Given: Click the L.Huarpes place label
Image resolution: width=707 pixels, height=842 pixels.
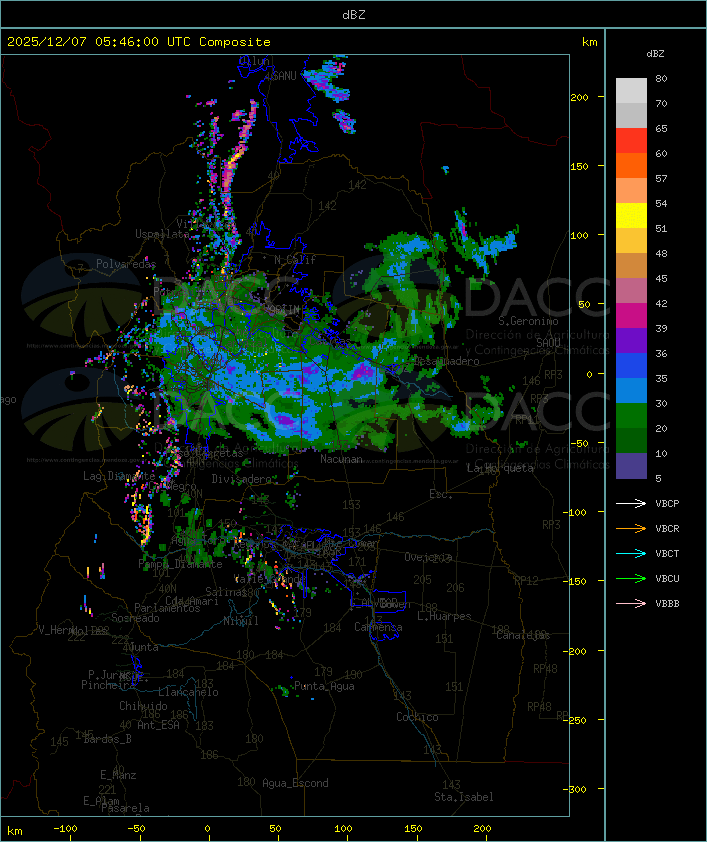Looking at the screenshot, I should tap(444, 616).
